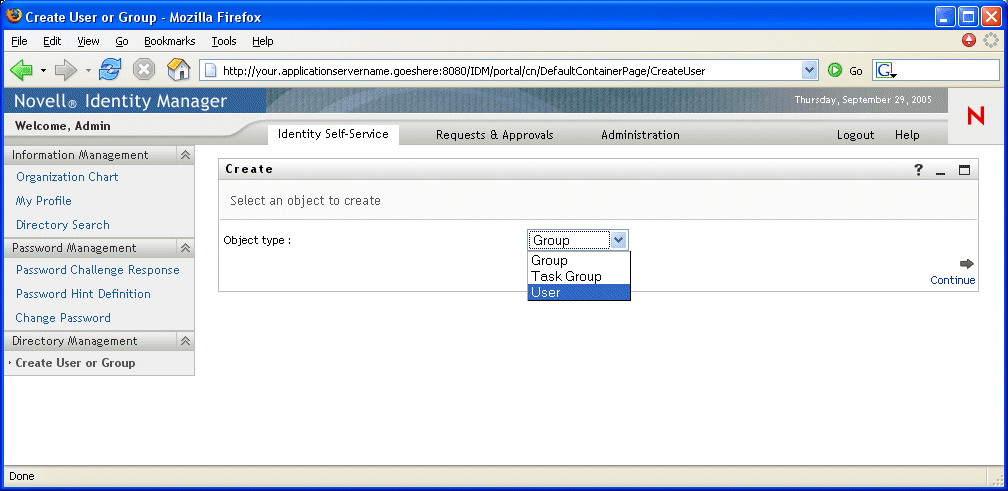
Task: Open the Directory Search link
Action: (x=63, y=225)
